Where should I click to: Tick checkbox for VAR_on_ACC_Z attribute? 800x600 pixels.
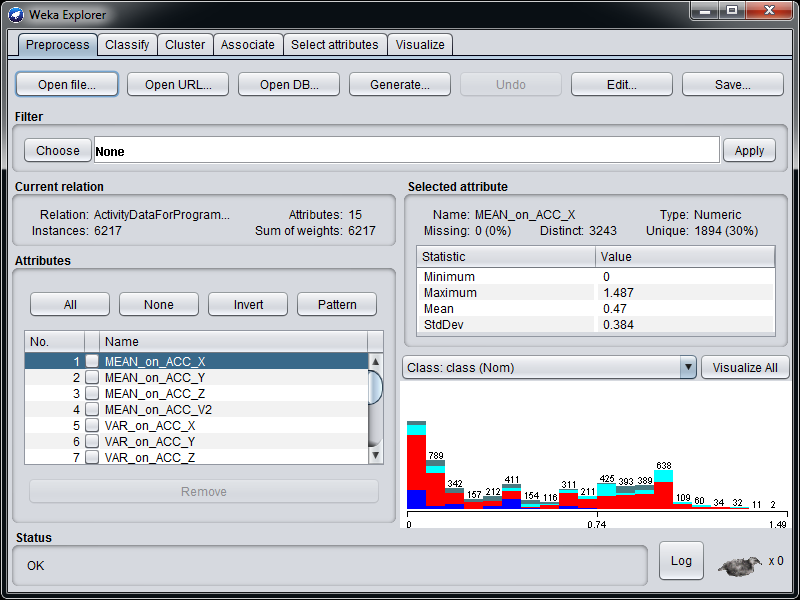coord(92,457)
